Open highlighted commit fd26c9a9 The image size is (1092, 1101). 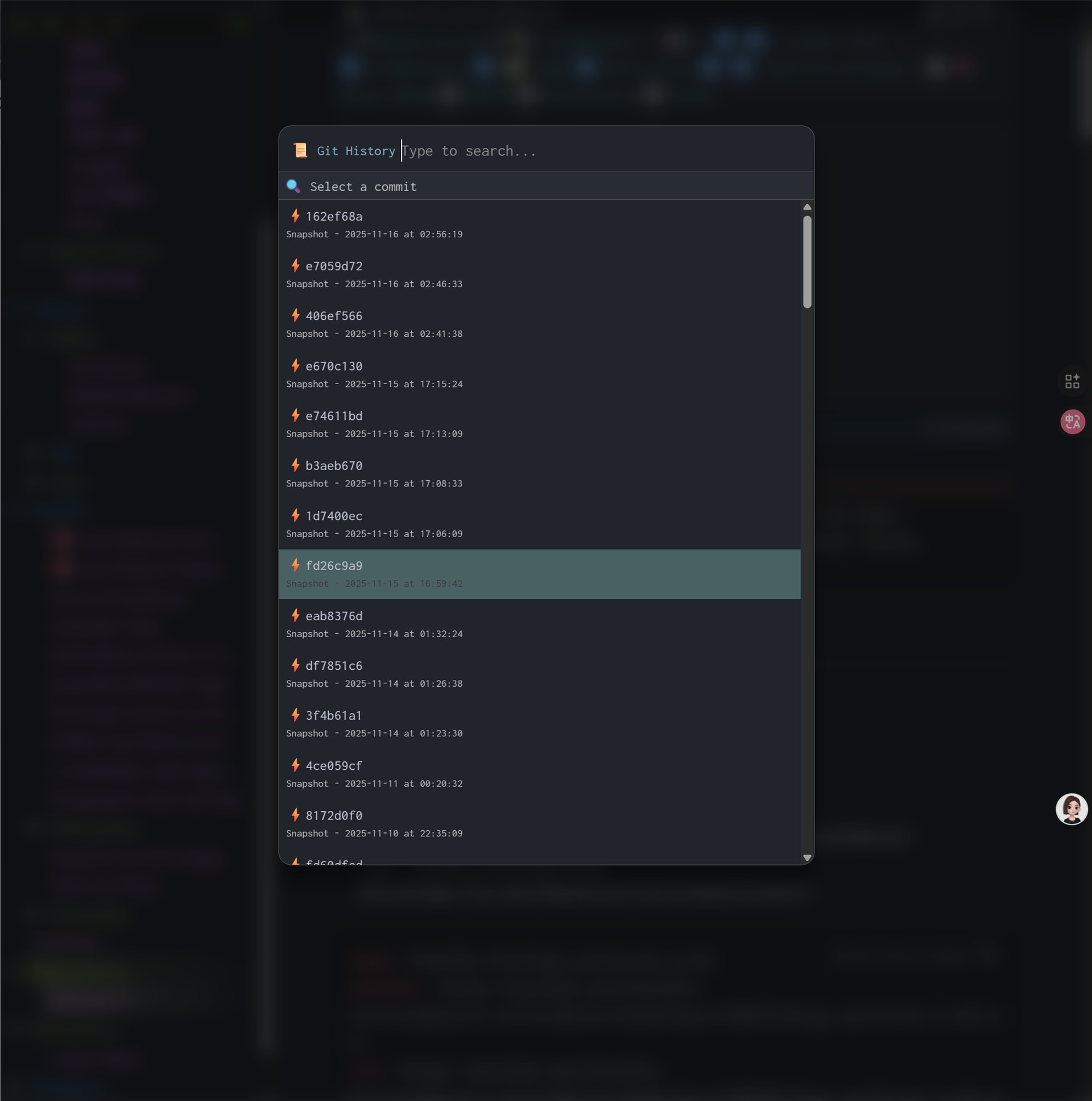pyautogui.click(x=334, y=566)
